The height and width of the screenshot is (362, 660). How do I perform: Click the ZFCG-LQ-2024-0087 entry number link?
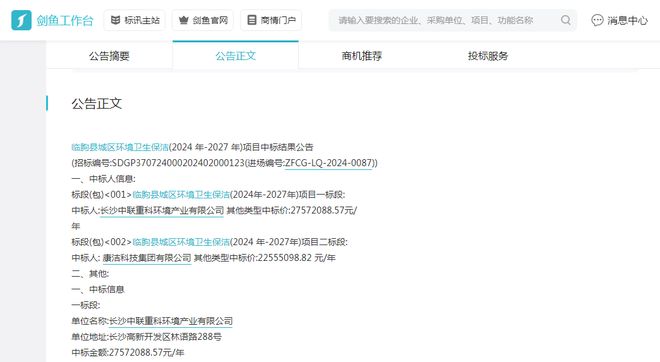pyautogui.click(x=329, y=163)
